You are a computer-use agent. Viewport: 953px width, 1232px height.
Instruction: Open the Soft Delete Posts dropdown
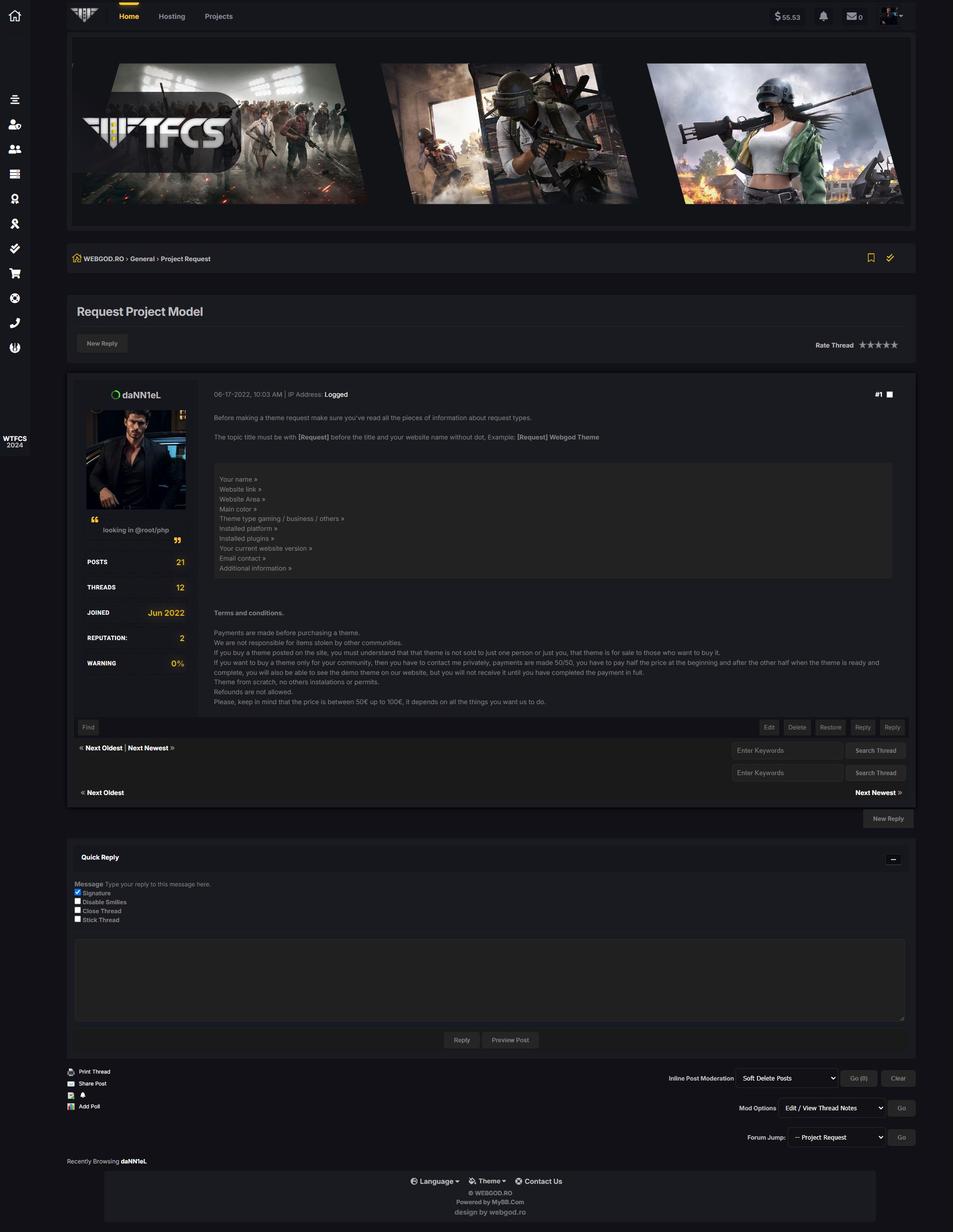(787, 1078)
